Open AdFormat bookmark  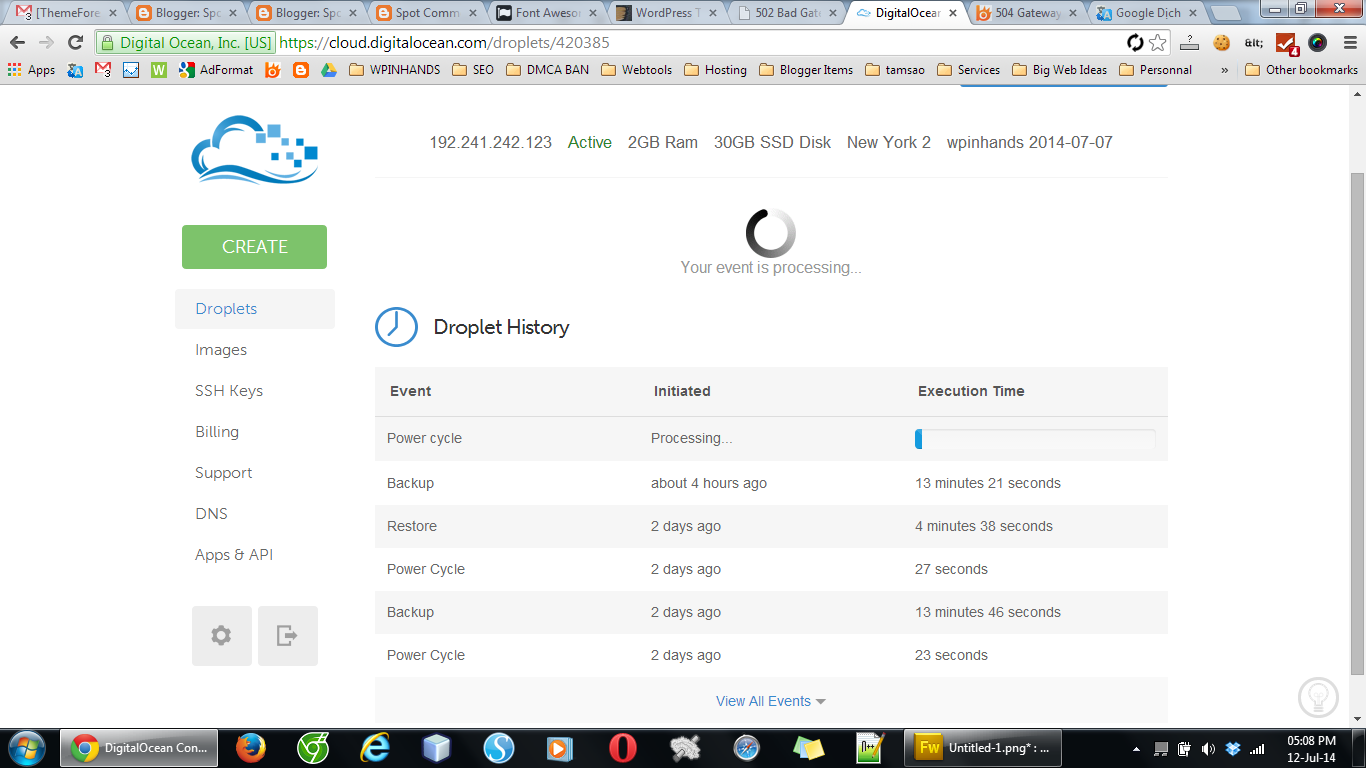pyautogui.click(x=216, y=70)
